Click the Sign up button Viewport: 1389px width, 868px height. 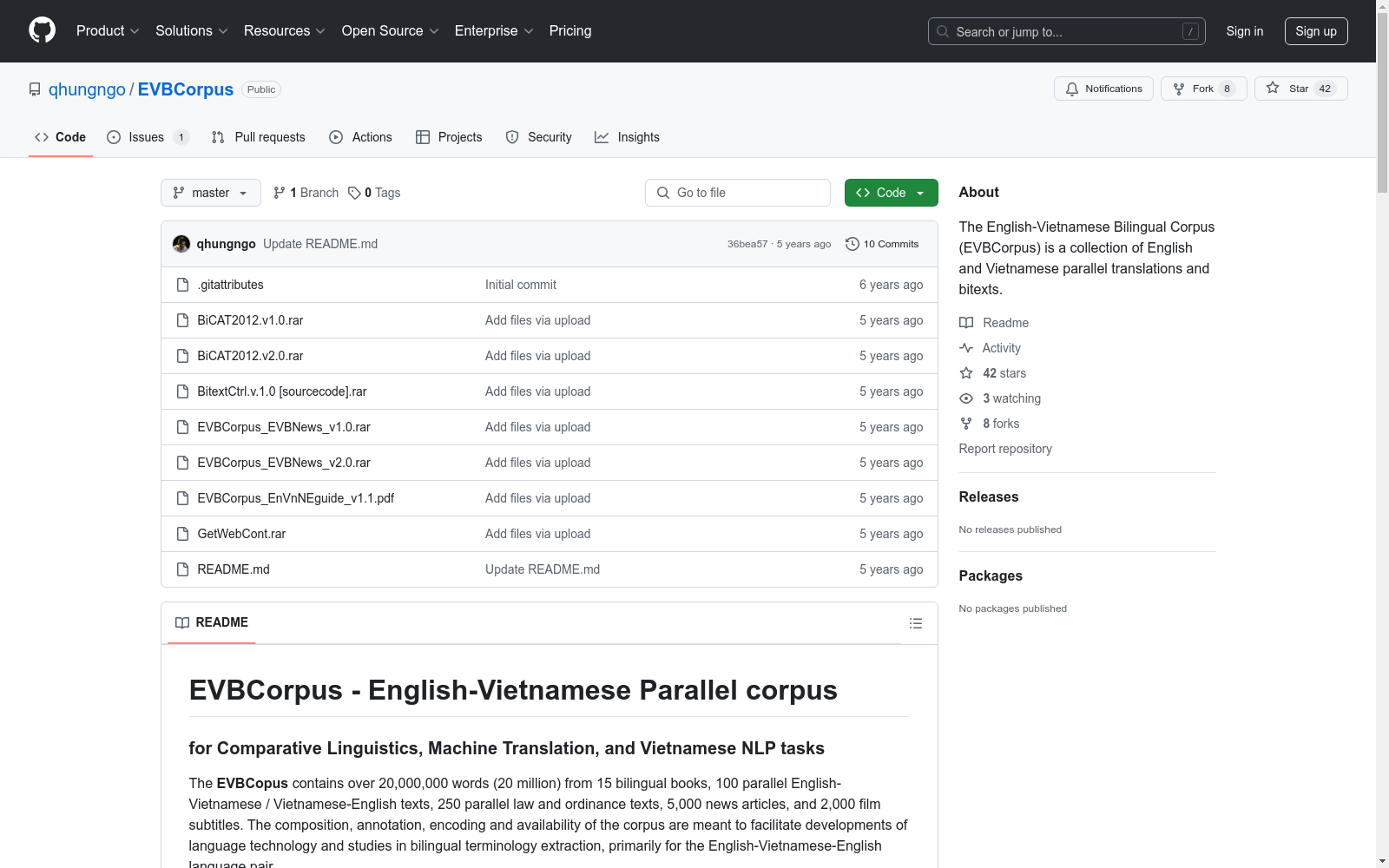coord(1316,31)
